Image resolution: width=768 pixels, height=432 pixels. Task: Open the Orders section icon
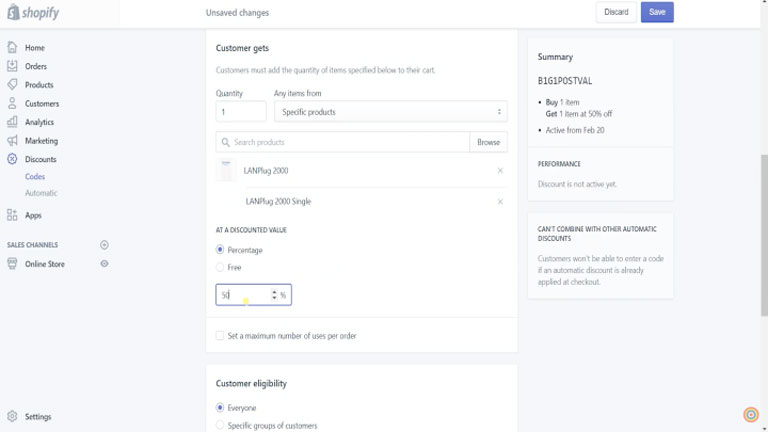(12, 66)
